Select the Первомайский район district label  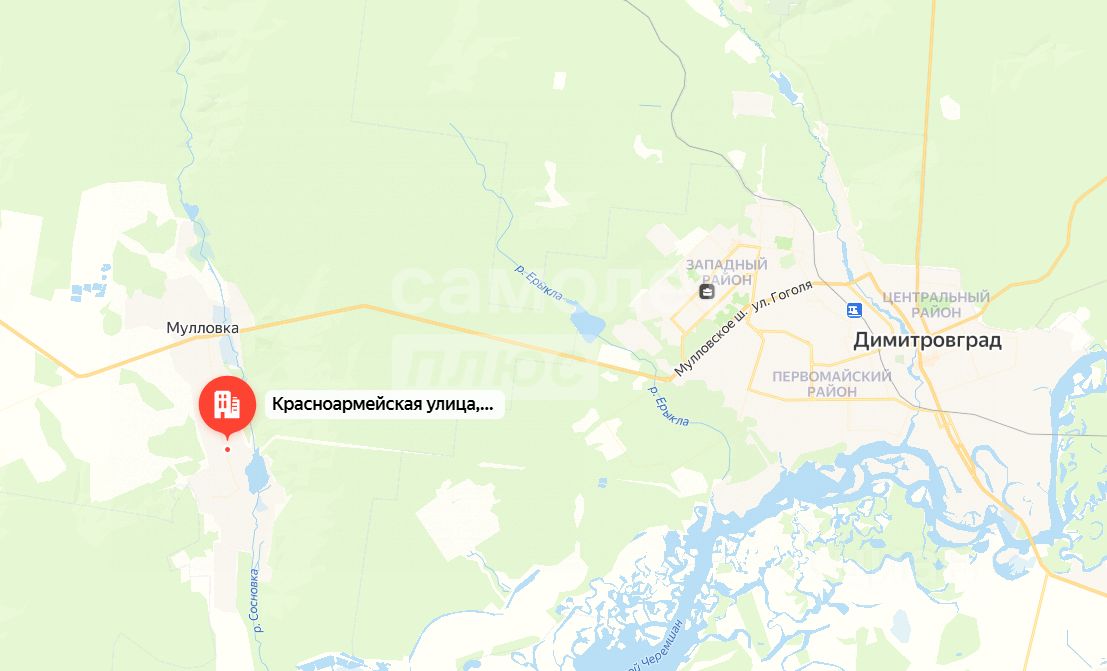coord(832,384)
